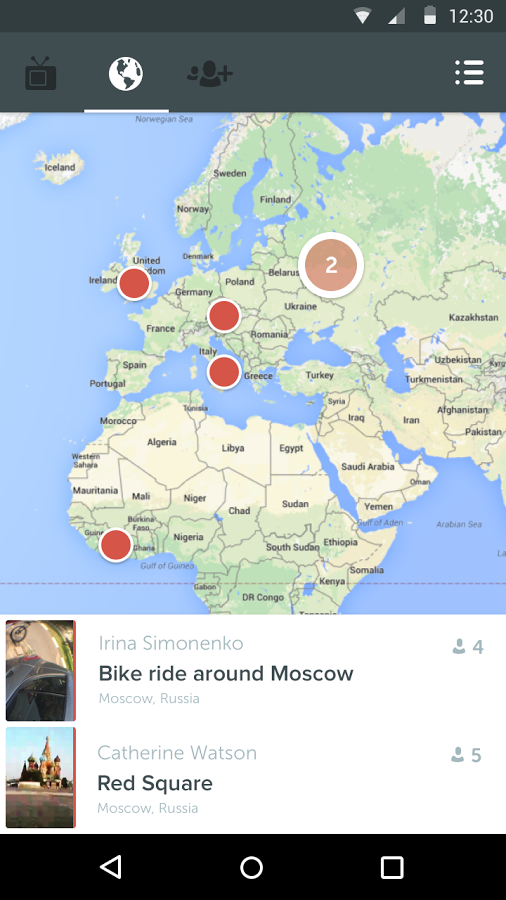Tap the Android back navigation button
Image resolution: width=506 pixels, height=900 pixels.
coord(111,867)
